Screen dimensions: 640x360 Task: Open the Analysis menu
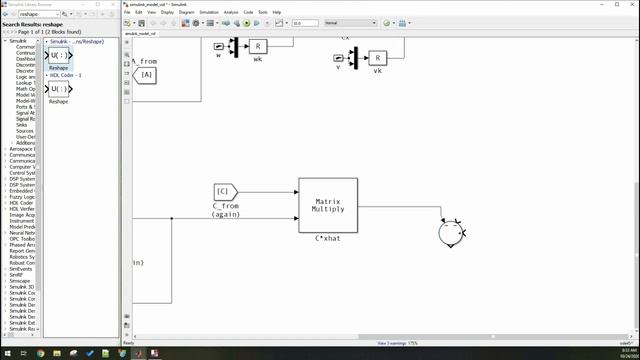tap(231, 12)
